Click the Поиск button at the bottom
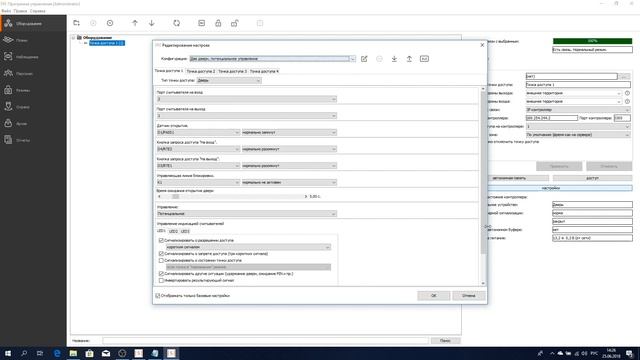 445,340
